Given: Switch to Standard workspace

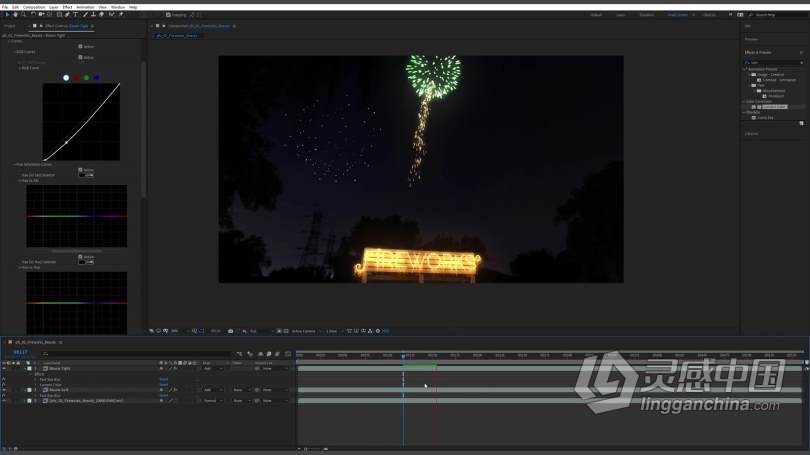Looking at the screenshot, I should (647, 15).
